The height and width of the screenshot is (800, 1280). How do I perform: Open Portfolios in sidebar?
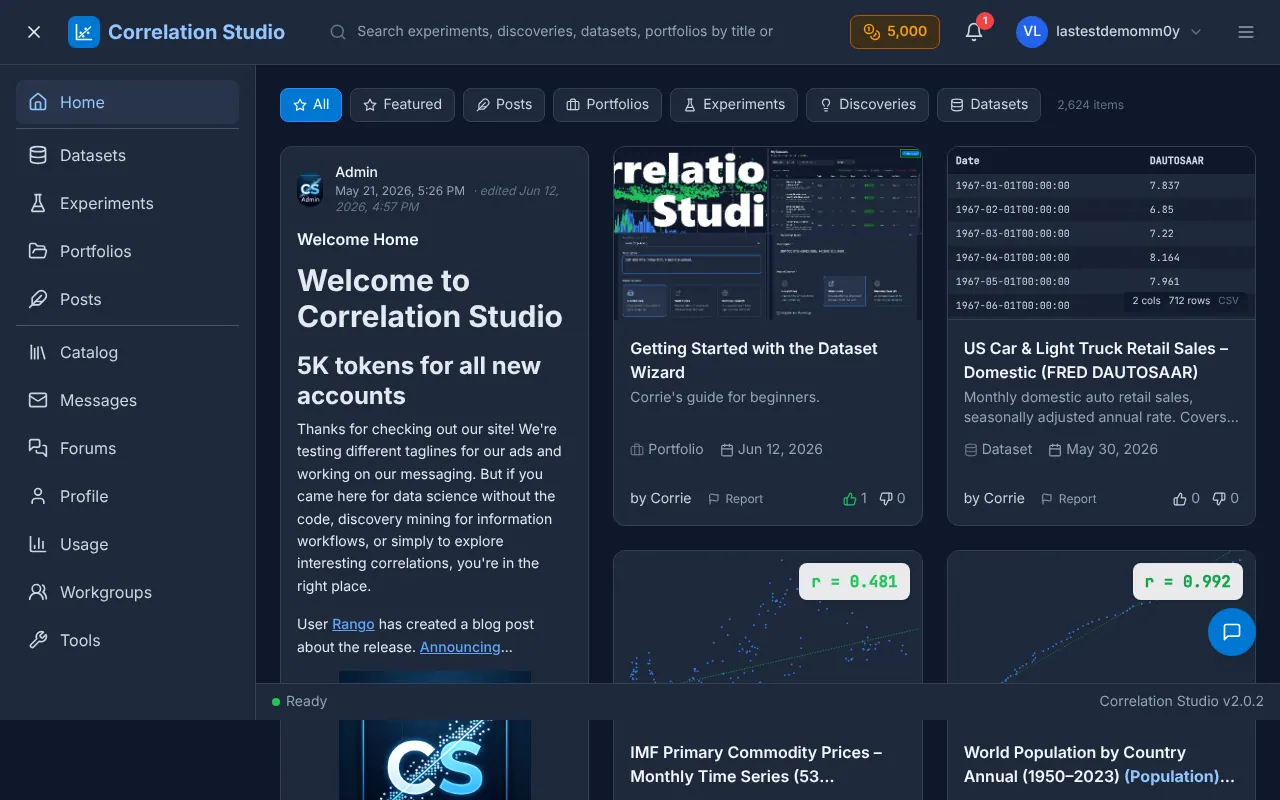[x=127, y=251]
